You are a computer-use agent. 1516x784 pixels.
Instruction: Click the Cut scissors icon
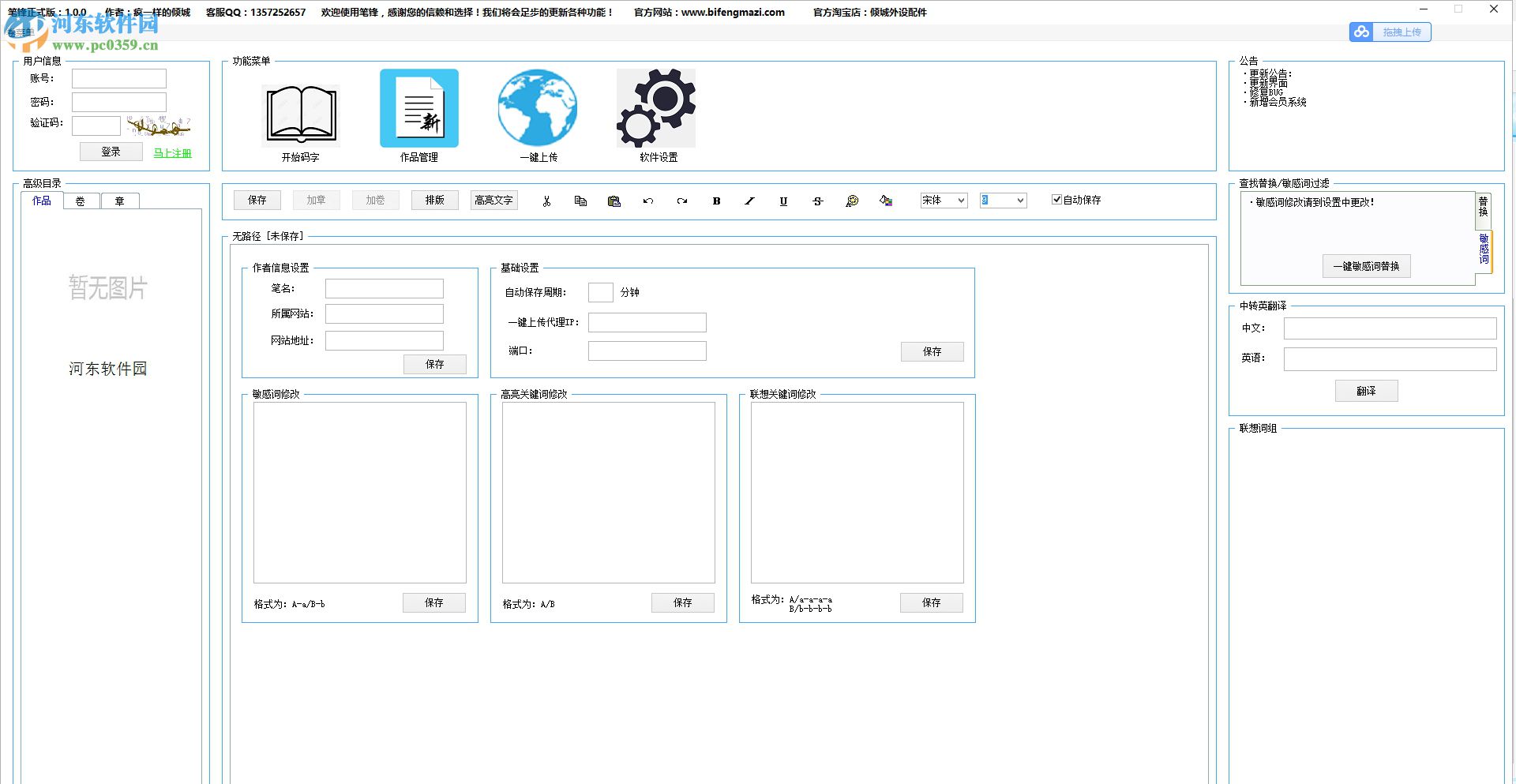click(547, 201)
